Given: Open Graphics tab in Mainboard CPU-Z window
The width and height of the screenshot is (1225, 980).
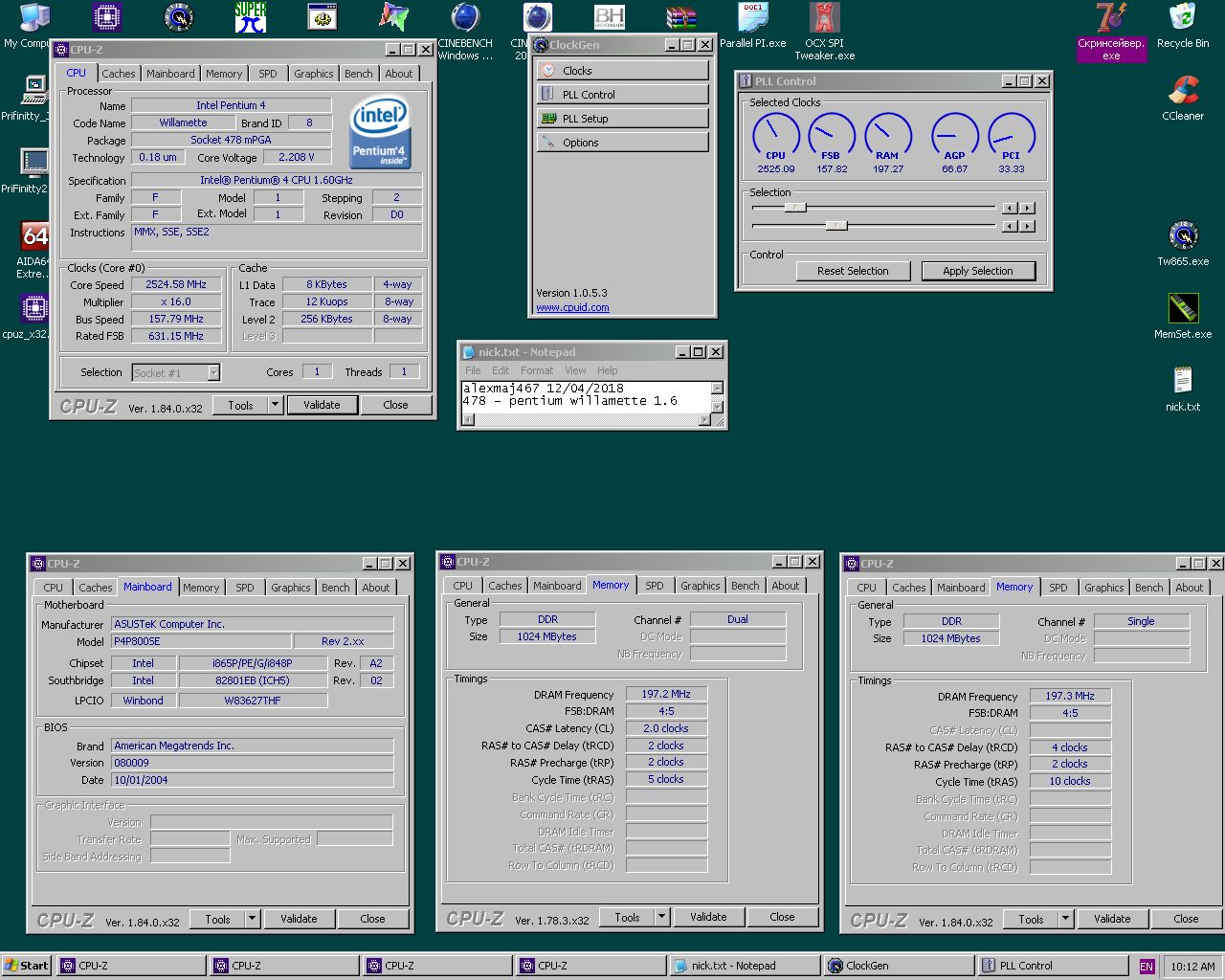Looking at the screenshot, I should pyautogui.click(x=291, y=588).
